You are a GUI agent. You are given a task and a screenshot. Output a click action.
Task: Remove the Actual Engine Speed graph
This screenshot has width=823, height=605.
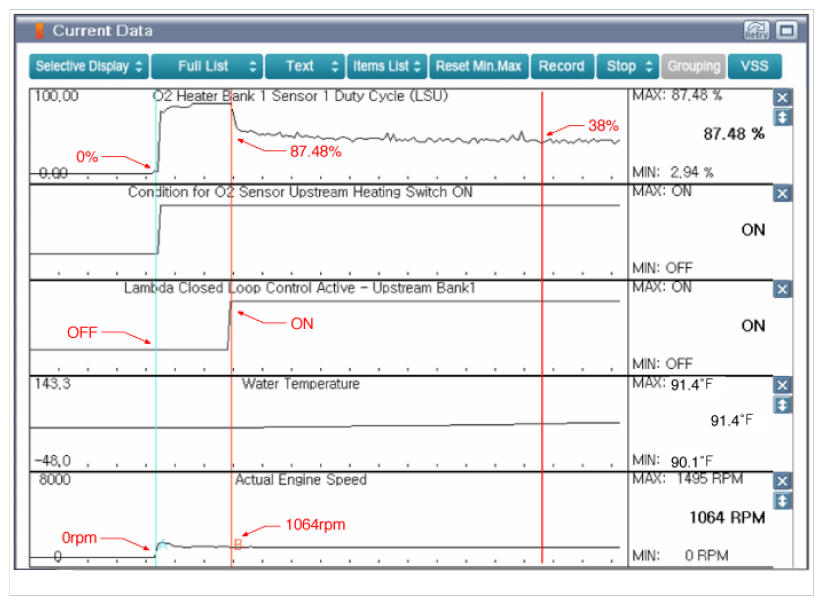click(783, 481)
